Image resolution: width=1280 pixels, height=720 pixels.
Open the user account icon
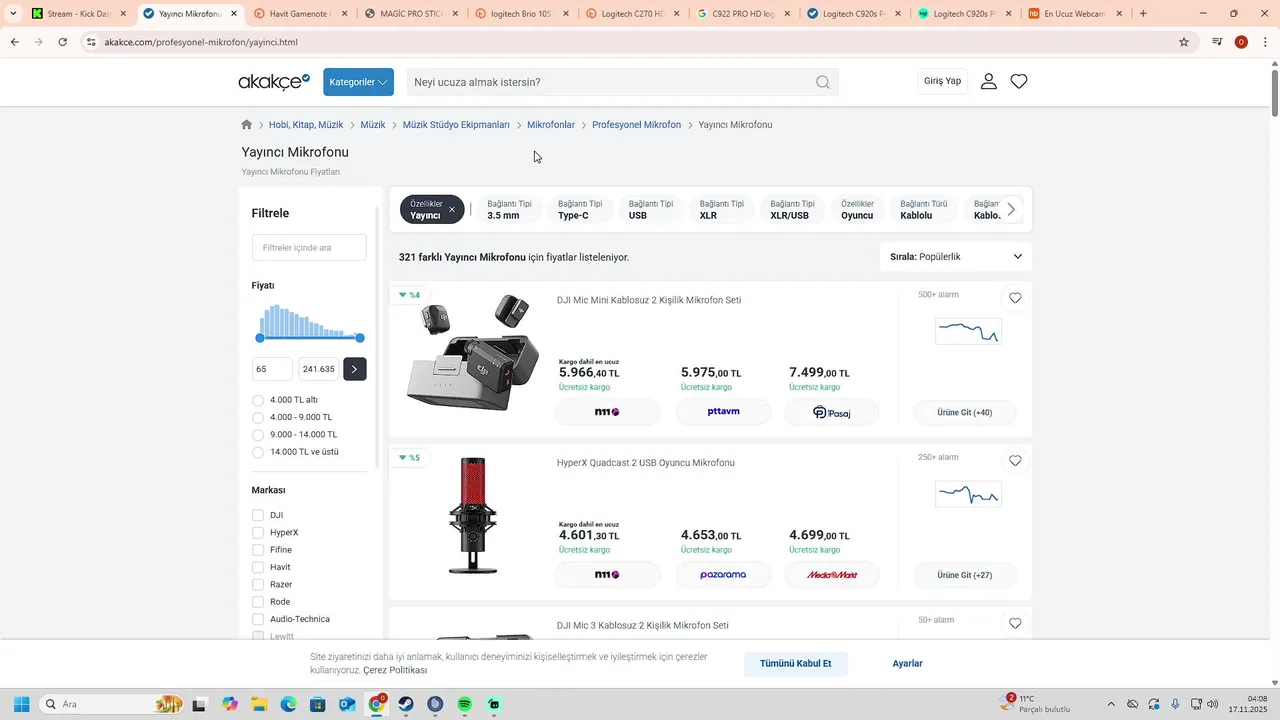(x=988, y=81)
